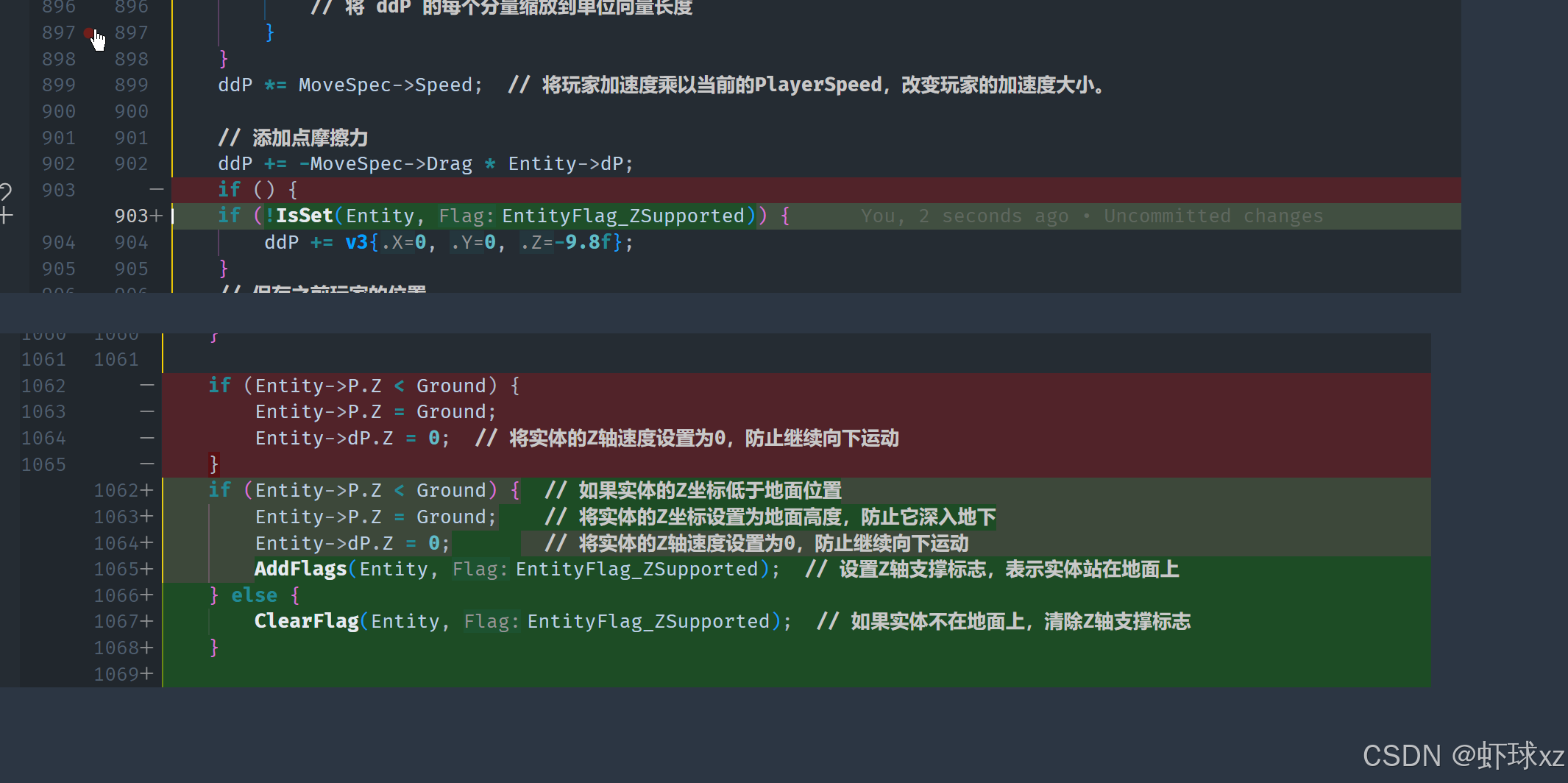Click the blame note 'You, 2 seconds ago'
Image resolution: width=1568 pixels, height=783 pixels.
coord(964,216)
